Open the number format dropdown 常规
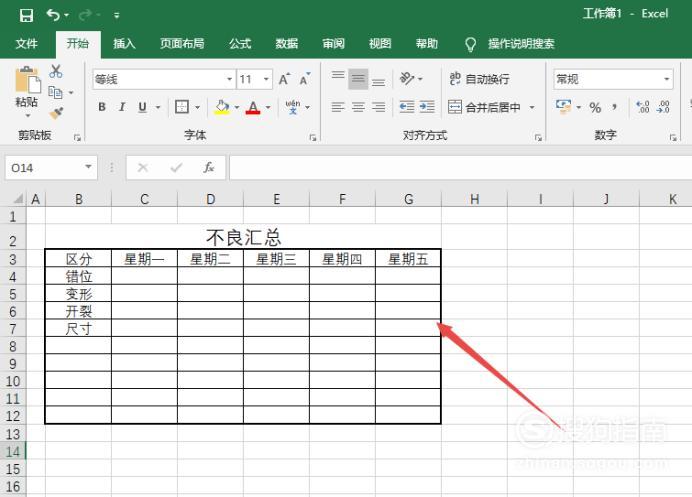Viewport: 692px width, 497px height. pyautogui.click(x=666, y=79)
